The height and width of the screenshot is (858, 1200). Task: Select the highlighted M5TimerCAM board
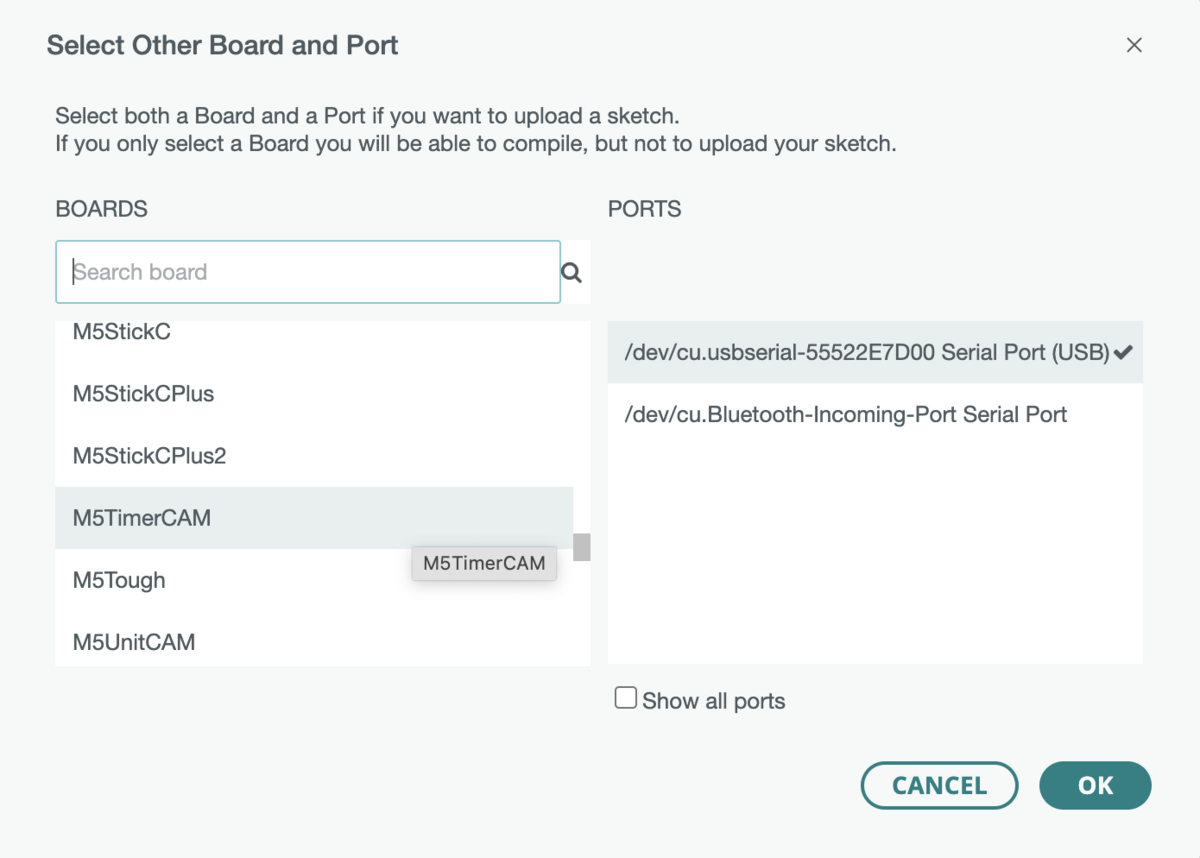(142, 518)
